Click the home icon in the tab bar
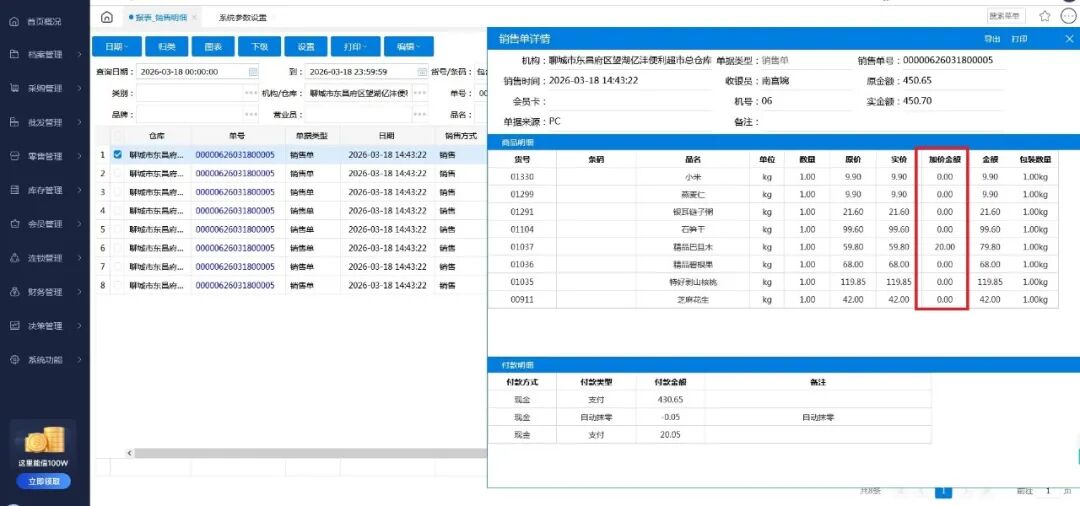The width and height of the screenshot is (1080, 506). click(107, 17)
